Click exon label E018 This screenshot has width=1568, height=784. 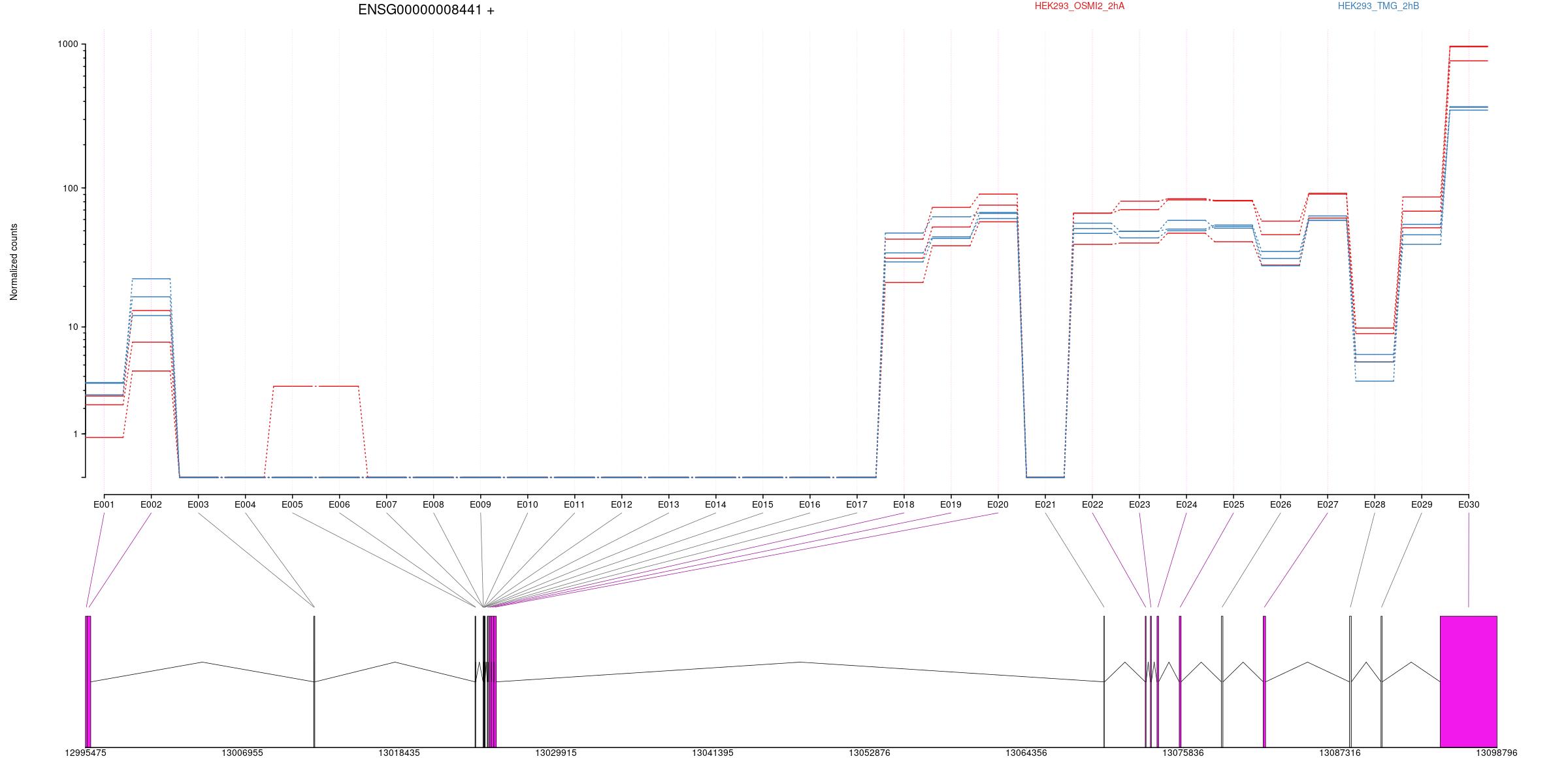click(x=904, y=504)
